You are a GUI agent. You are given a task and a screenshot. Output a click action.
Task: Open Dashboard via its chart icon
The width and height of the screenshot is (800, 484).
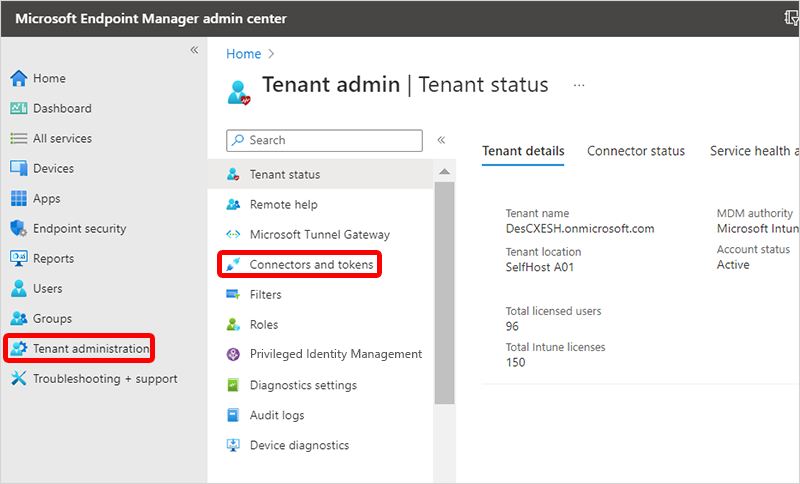pyautogui.click(x=18, y=108)
